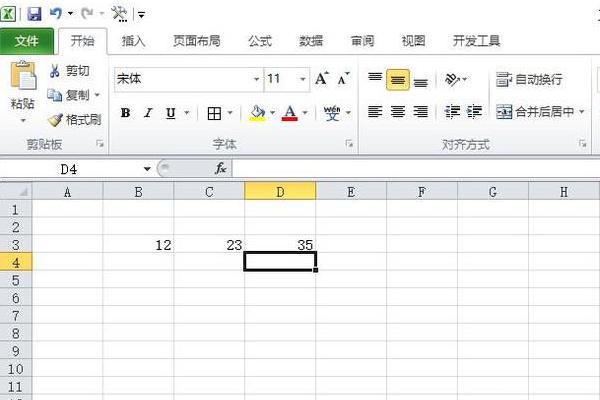Toggle italic formatting

[x=148, y=113]
